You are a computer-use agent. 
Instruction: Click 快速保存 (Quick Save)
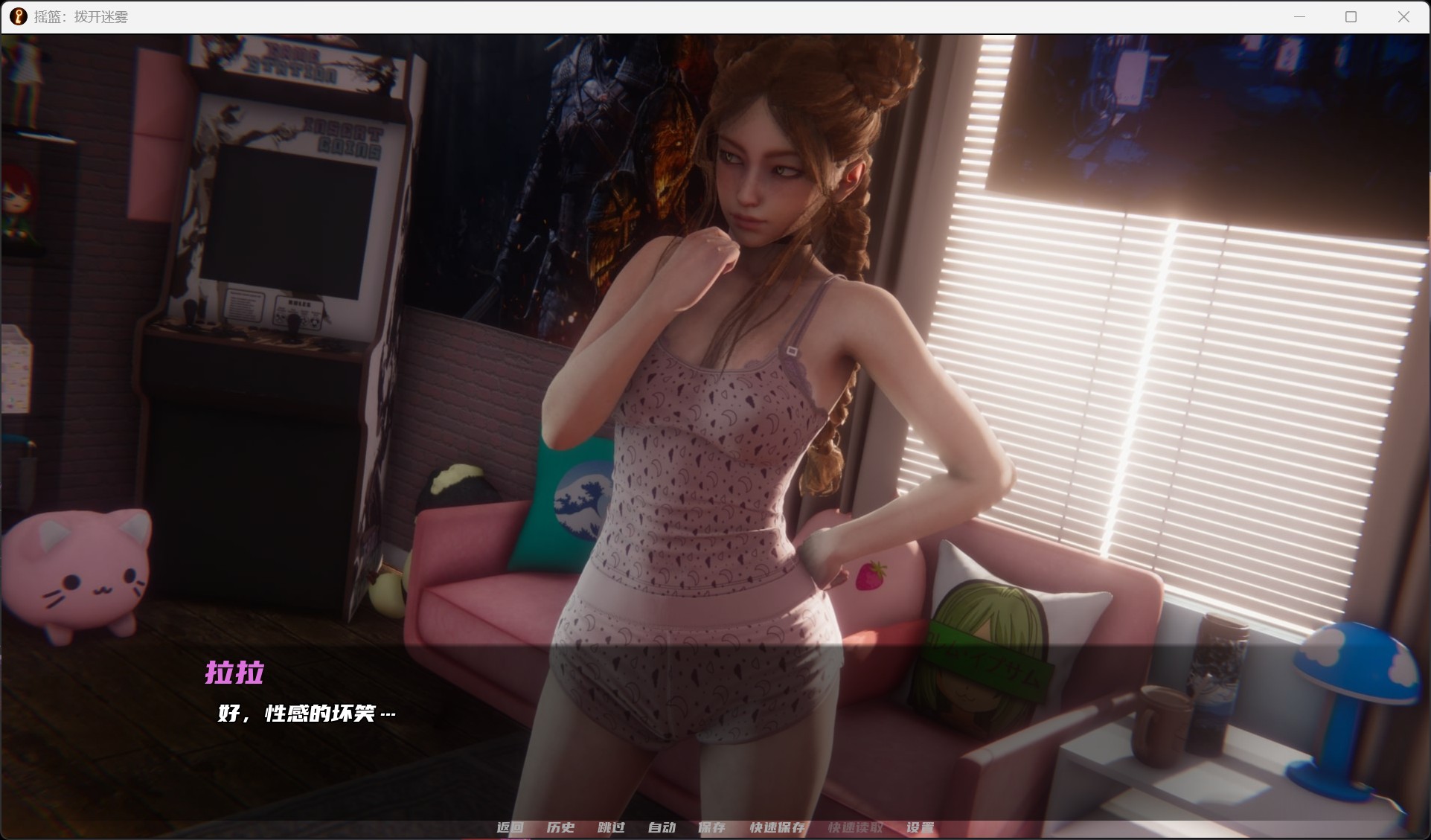pos(778,827)
